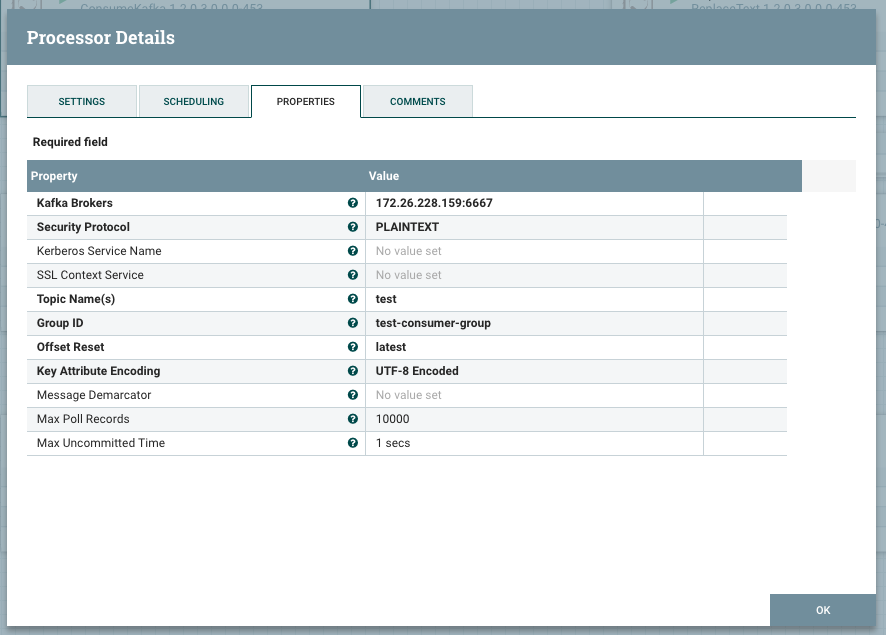This screenshot has width=886, height=635.
Task: Click the Security Protocol property name
Action: (x=83, y=227)
